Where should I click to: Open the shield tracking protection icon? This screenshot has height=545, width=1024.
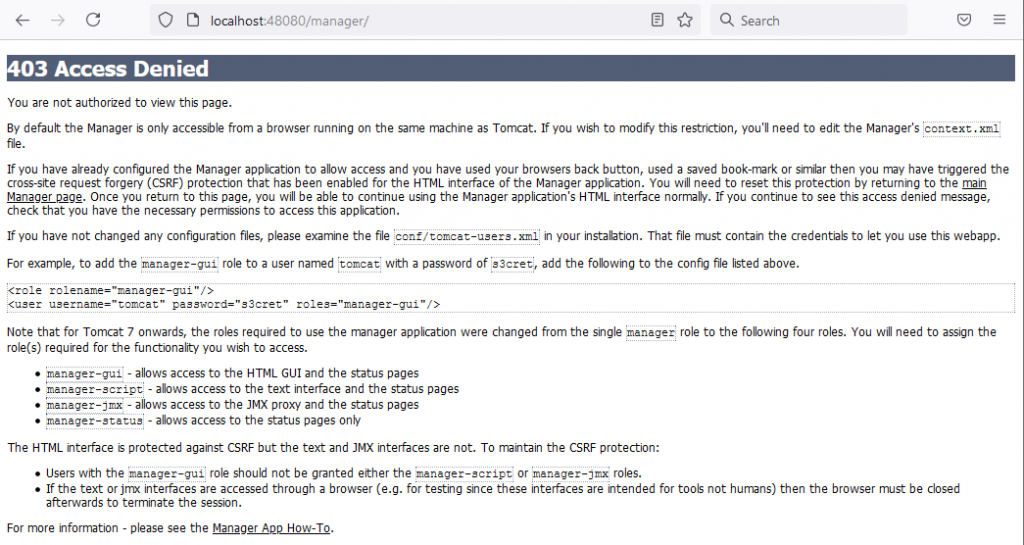[166, 20]
